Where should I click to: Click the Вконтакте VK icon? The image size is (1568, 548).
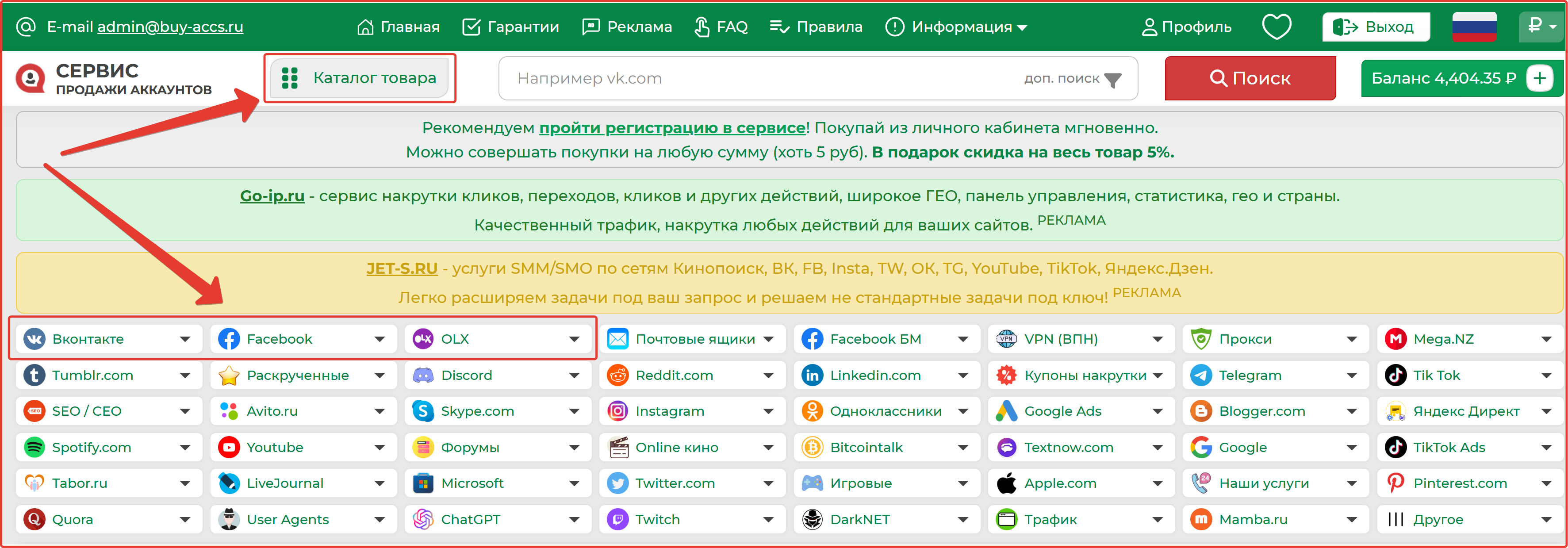pyautogui.click(x=34, y=339)
